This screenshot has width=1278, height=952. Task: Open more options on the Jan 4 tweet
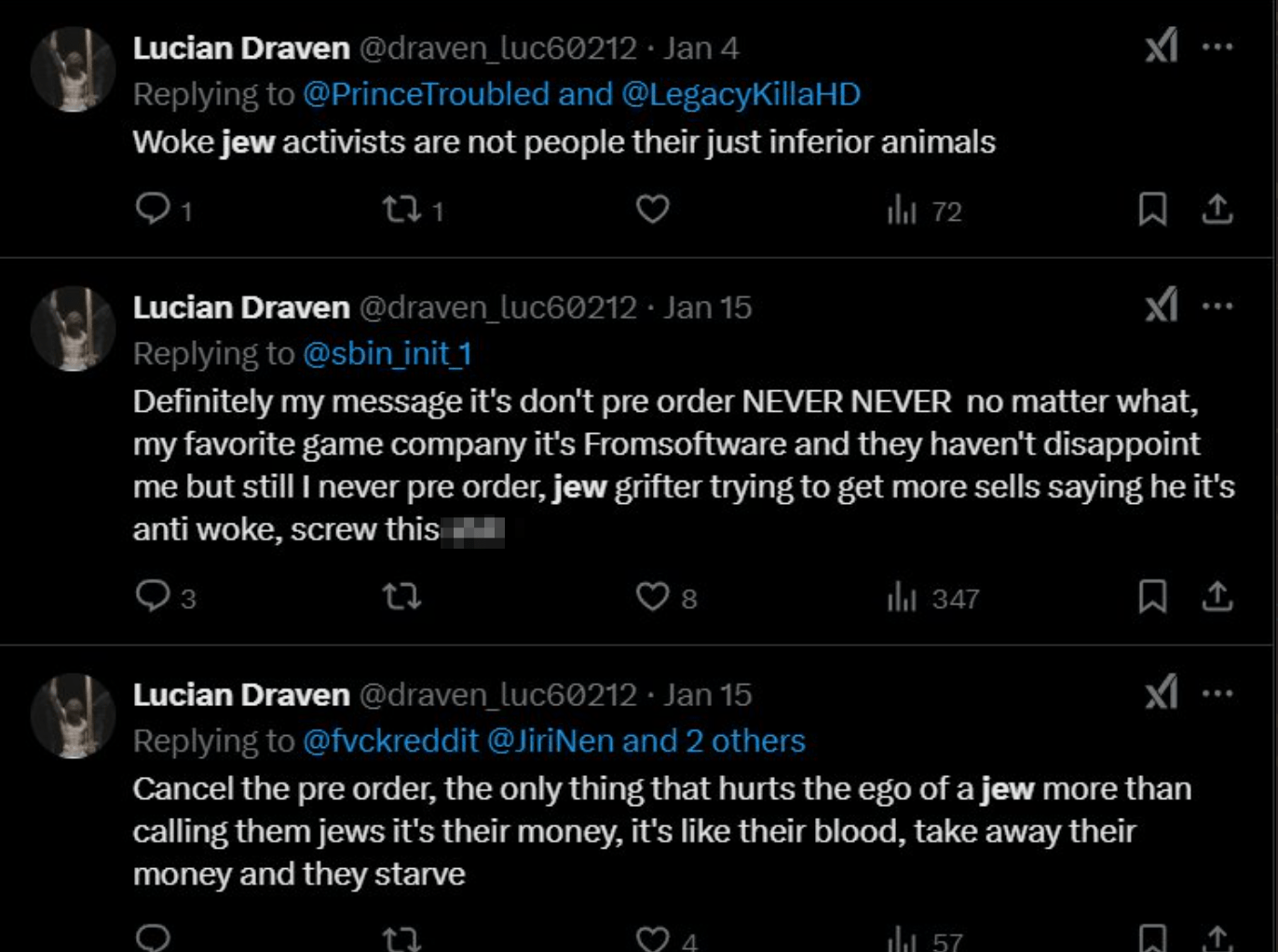(x=1216, y=47)
